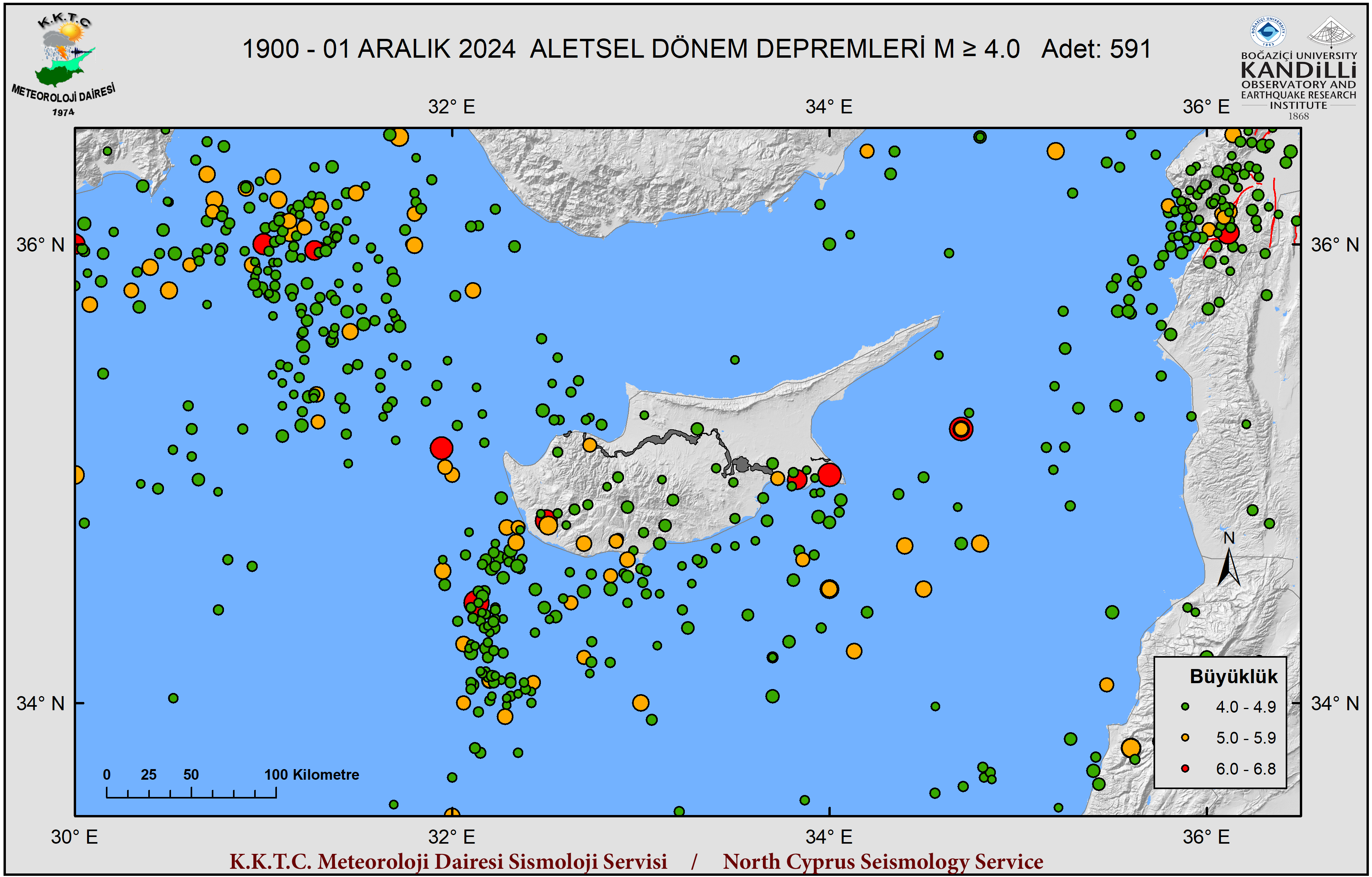Click the large red earthquake circle west of Cyprus
The width and height of the screenshot is (1372, 877).
[442, 449]
